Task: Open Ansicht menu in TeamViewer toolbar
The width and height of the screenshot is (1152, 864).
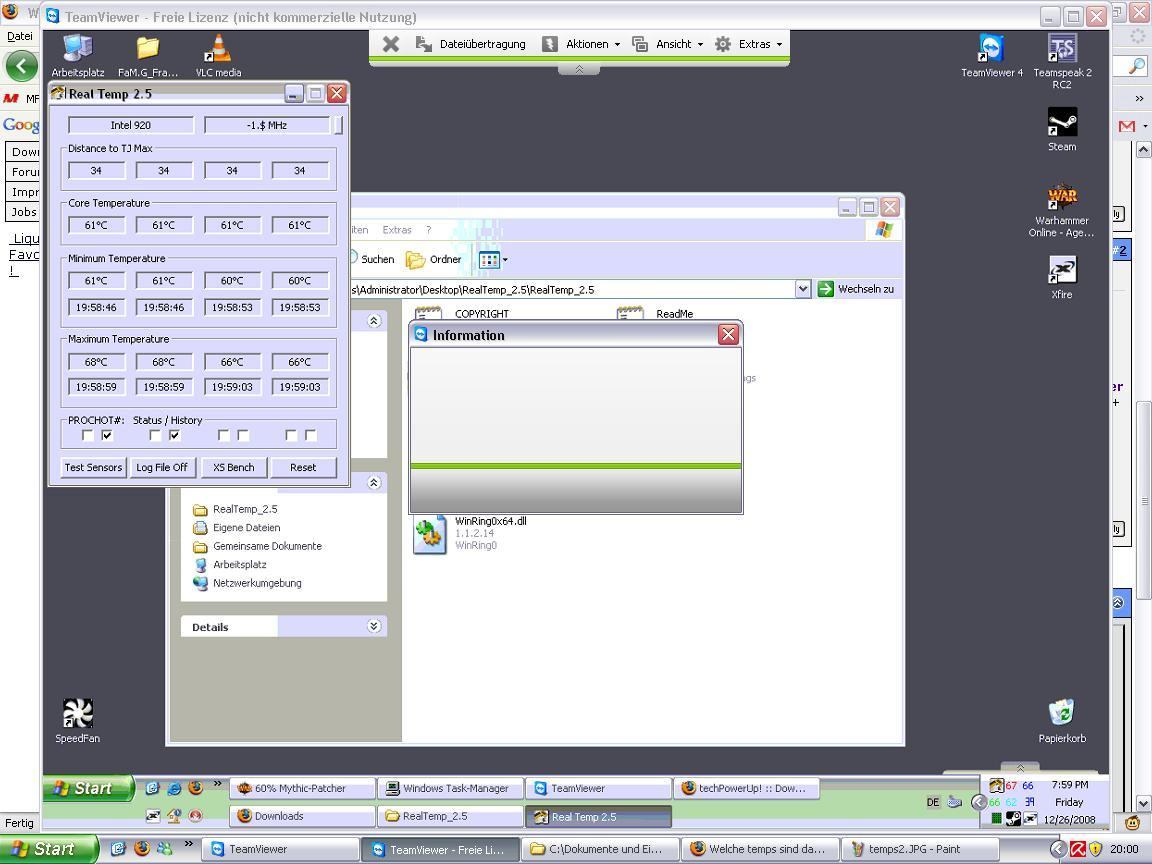Action: point(668,44)
